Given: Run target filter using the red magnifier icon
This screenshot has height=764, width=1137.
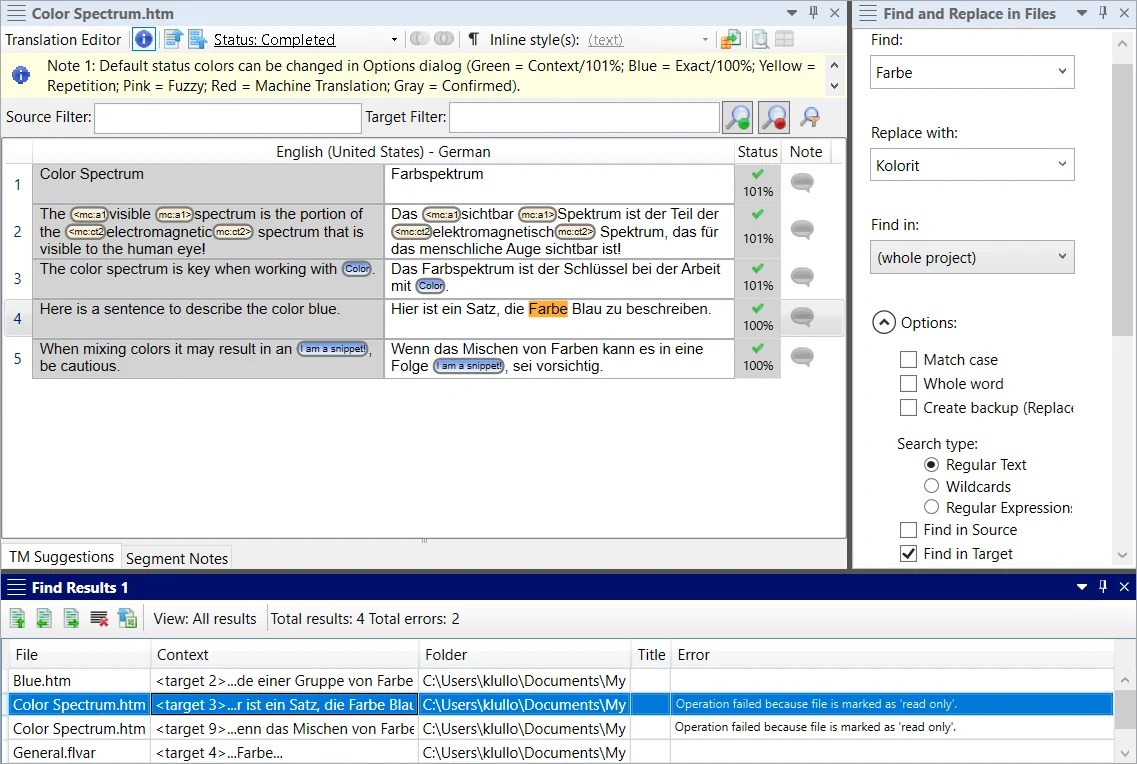Looking at the screenshot, I should [771, 117].
